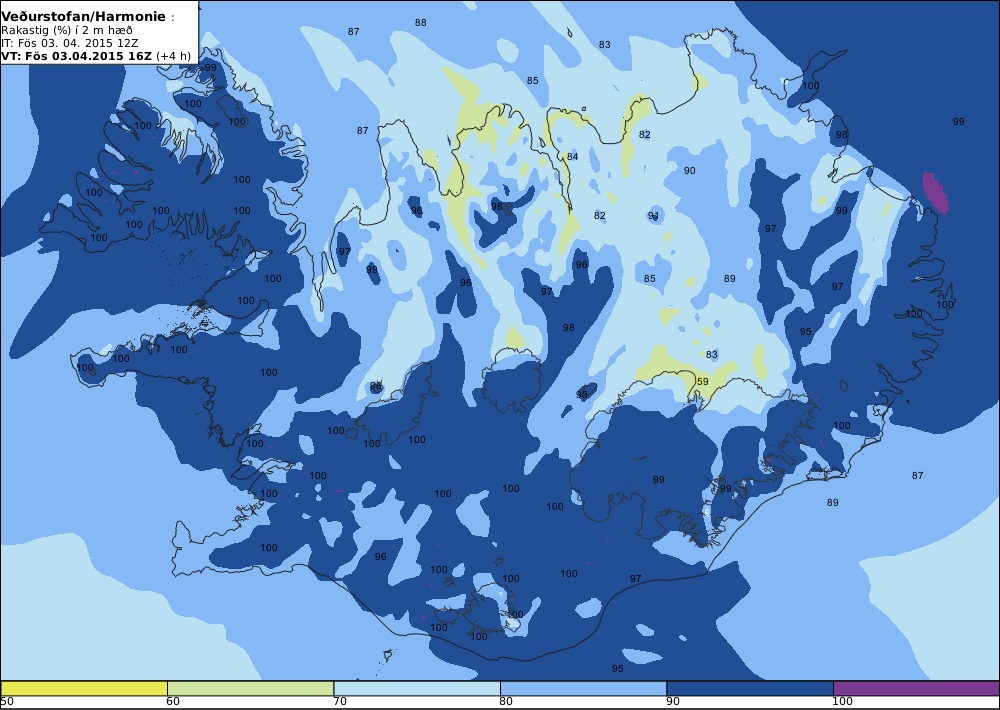
Task: Choose the medium blue 80–90 legend swatch
Action: pos(584,688)
